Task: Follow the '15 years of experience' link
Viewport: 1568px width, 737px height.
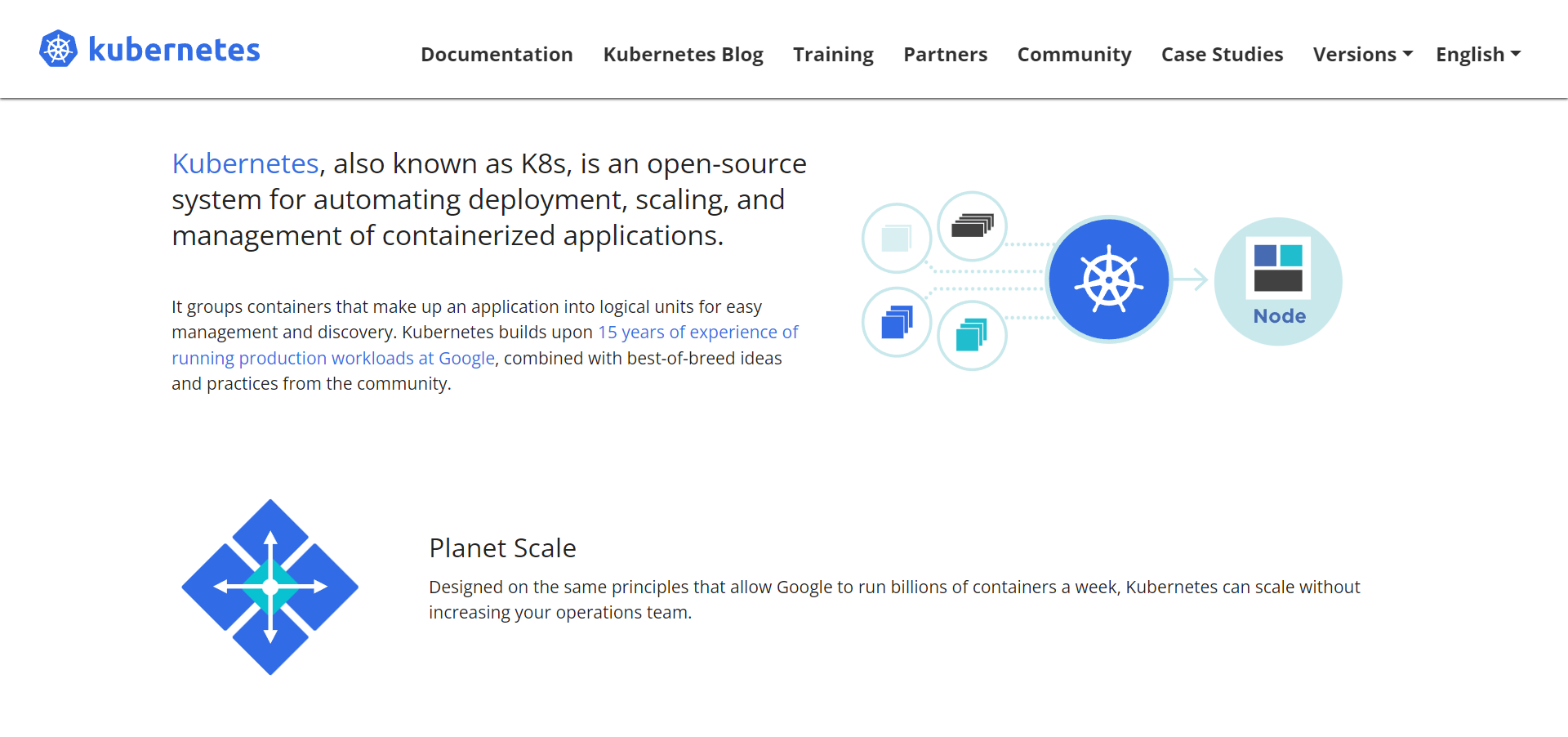Action: click(x=697, y=333)
